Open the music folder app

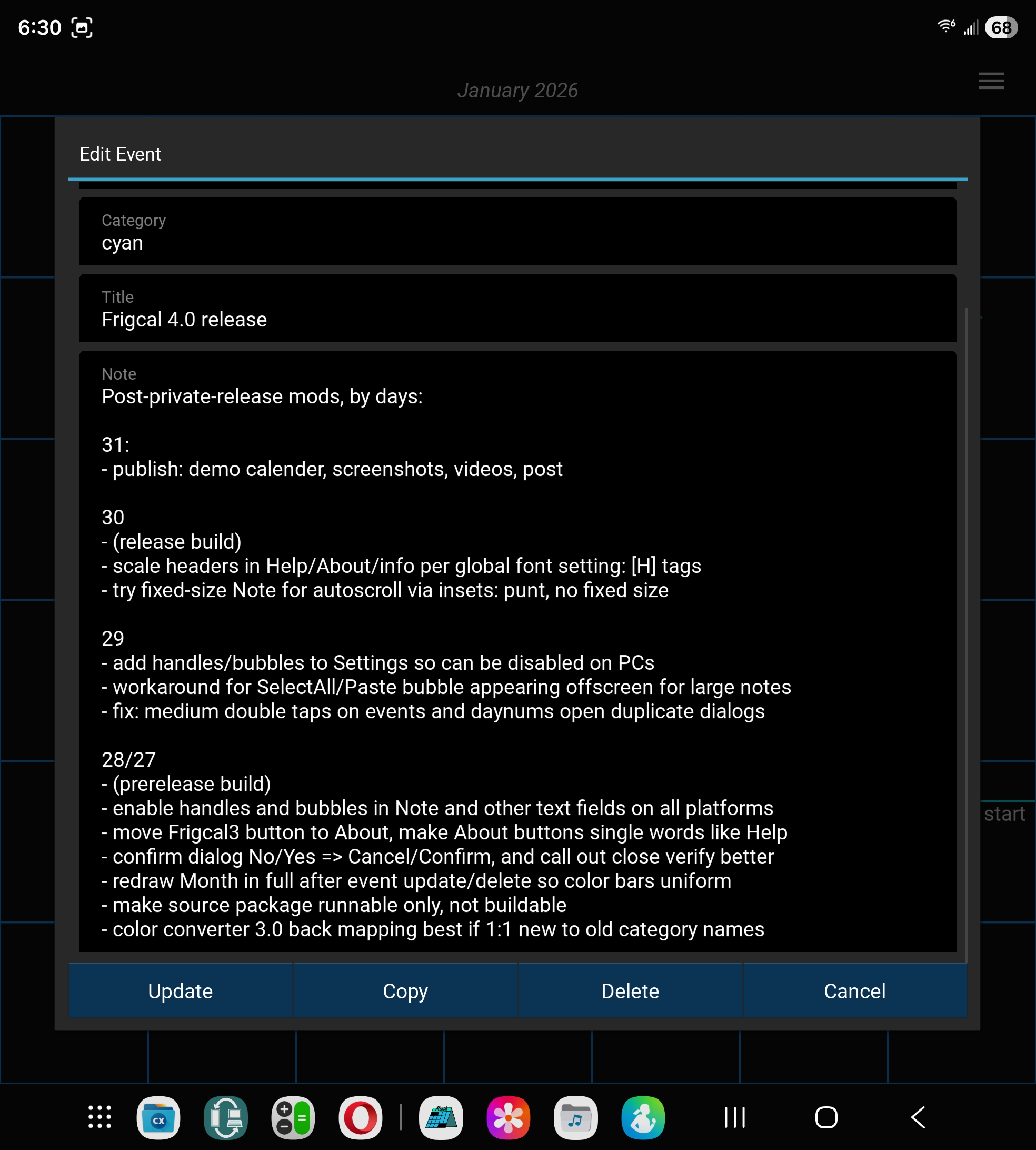point(575,1117)
